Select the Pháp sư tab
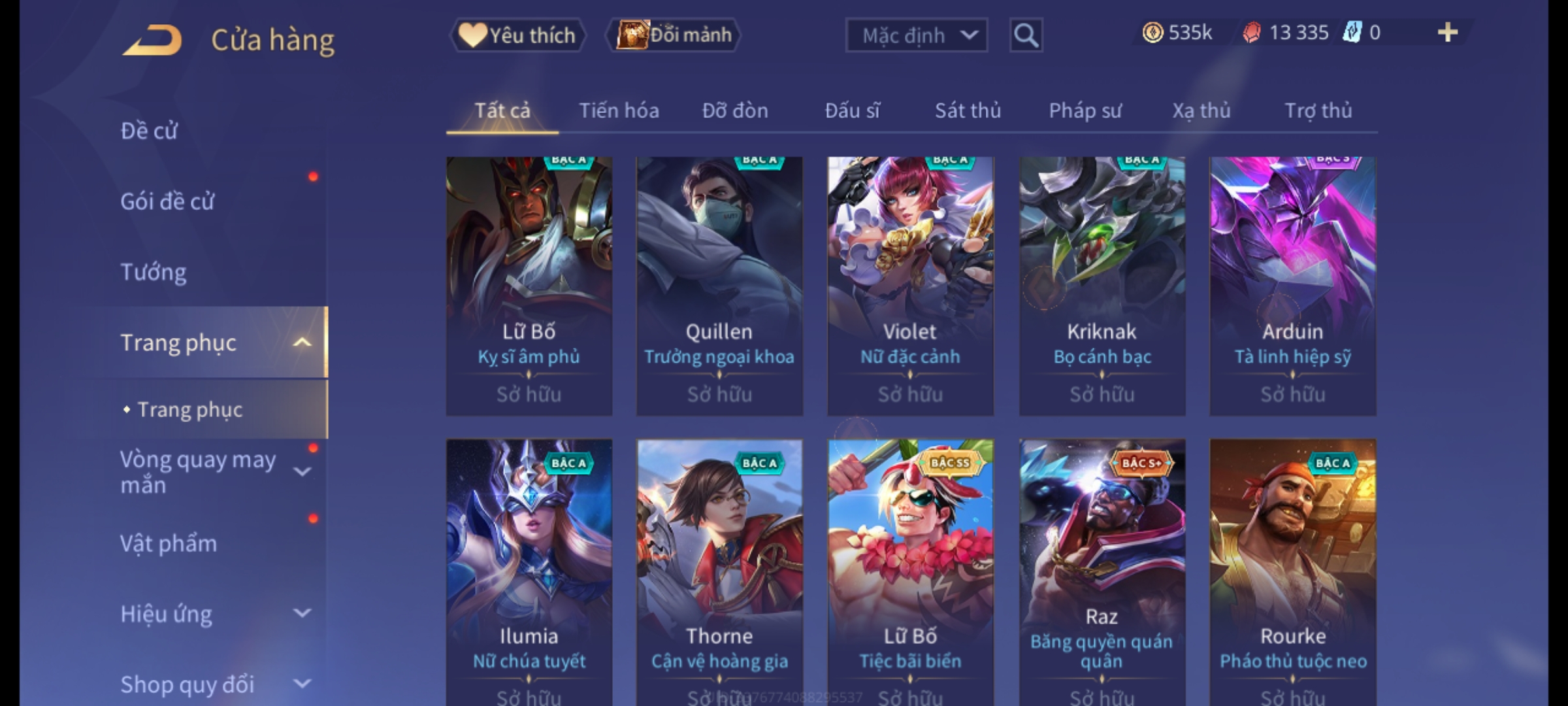Viewport: 1568px width, 706px height. coord(1085,110)
